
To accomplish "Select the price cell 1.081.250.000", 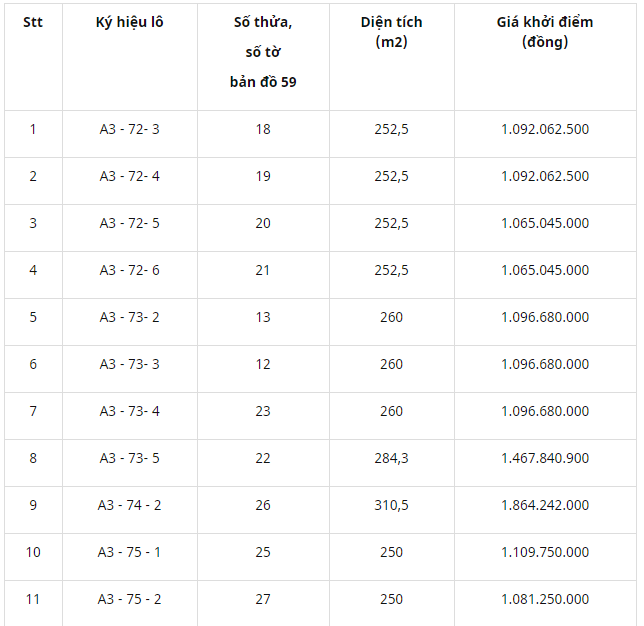I will tap(545, 599).
